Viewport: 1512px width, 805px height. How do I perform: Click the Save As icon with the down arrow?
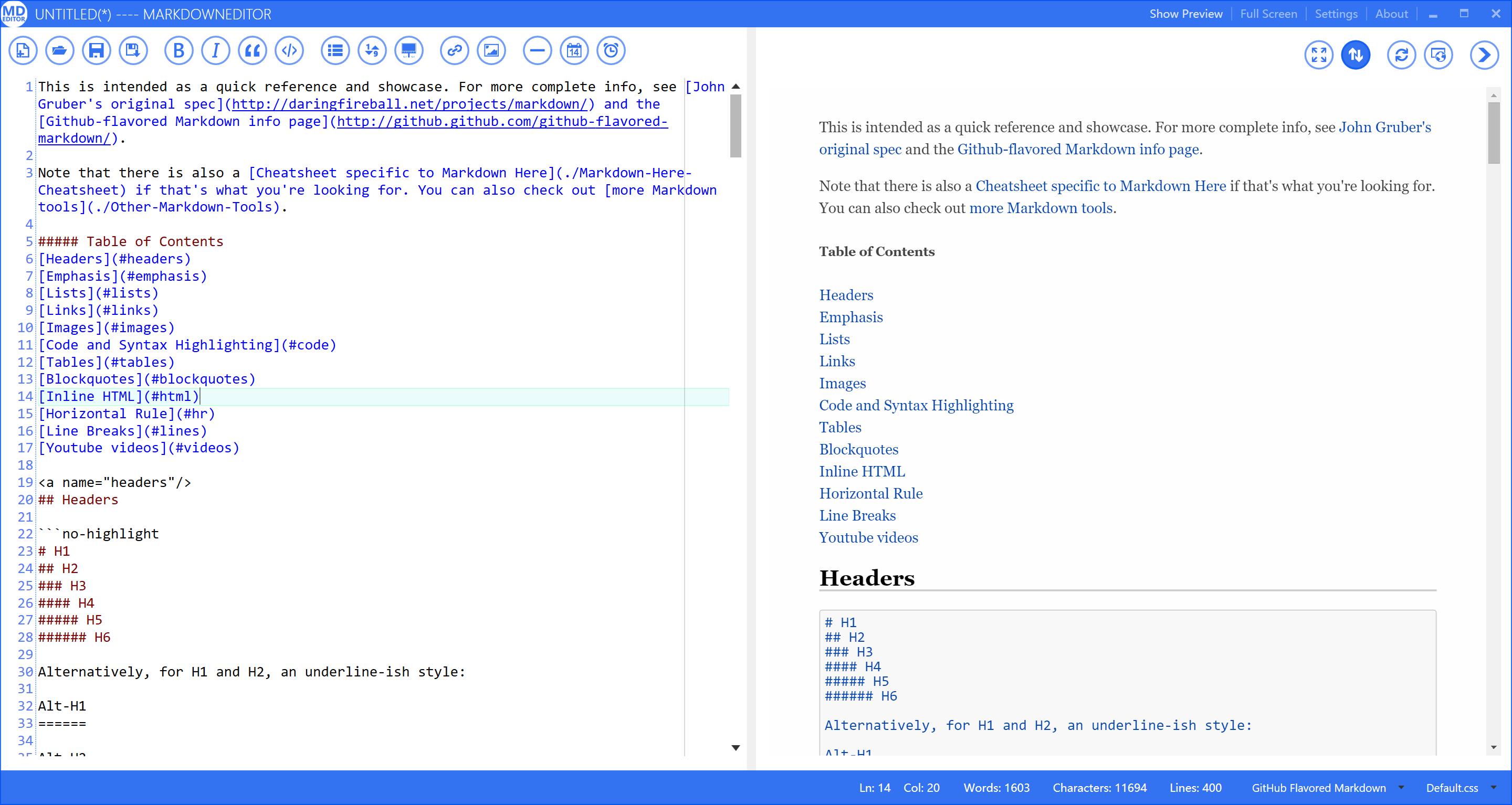point(133,50)
